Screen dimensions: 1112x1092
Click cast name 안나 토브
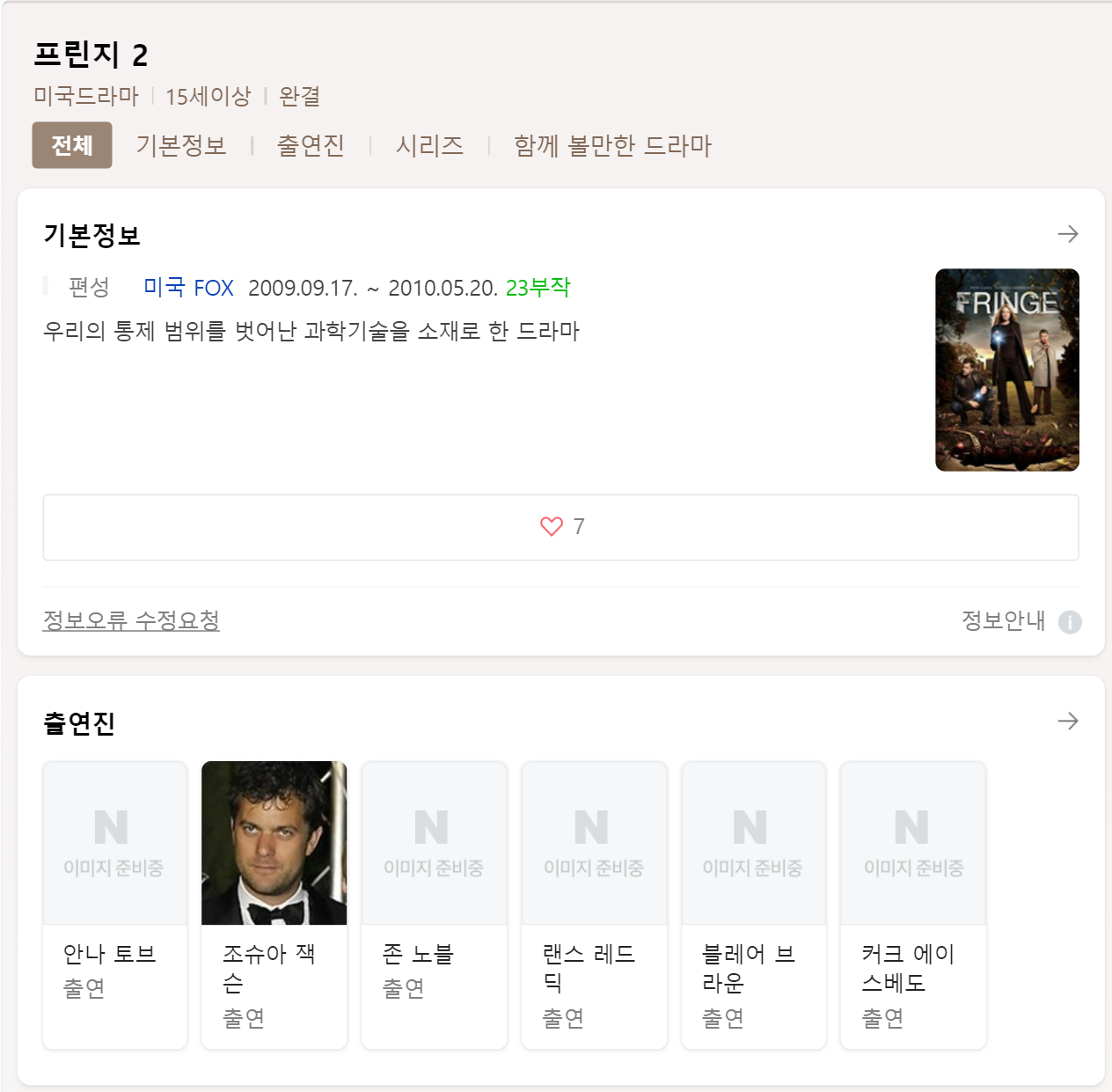pyautogui.click(x=110, y=954)
